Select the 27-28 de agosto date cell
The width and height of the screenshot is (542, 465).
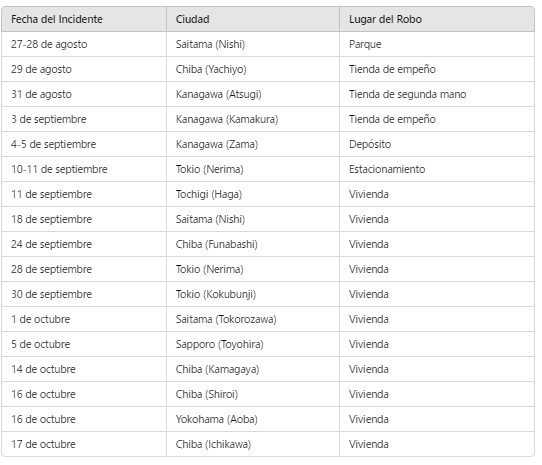tap(84, 44)
